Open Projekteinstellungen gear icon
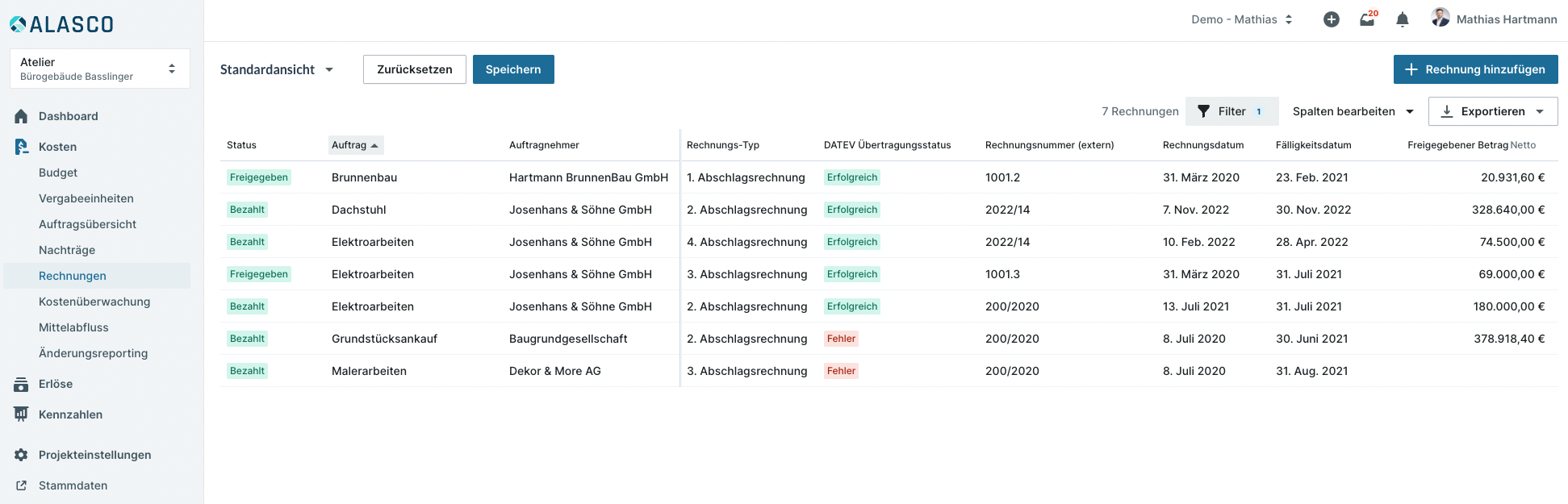This screenshot has height=504, width=1568. pyautogui.click(x=21, y=455)
